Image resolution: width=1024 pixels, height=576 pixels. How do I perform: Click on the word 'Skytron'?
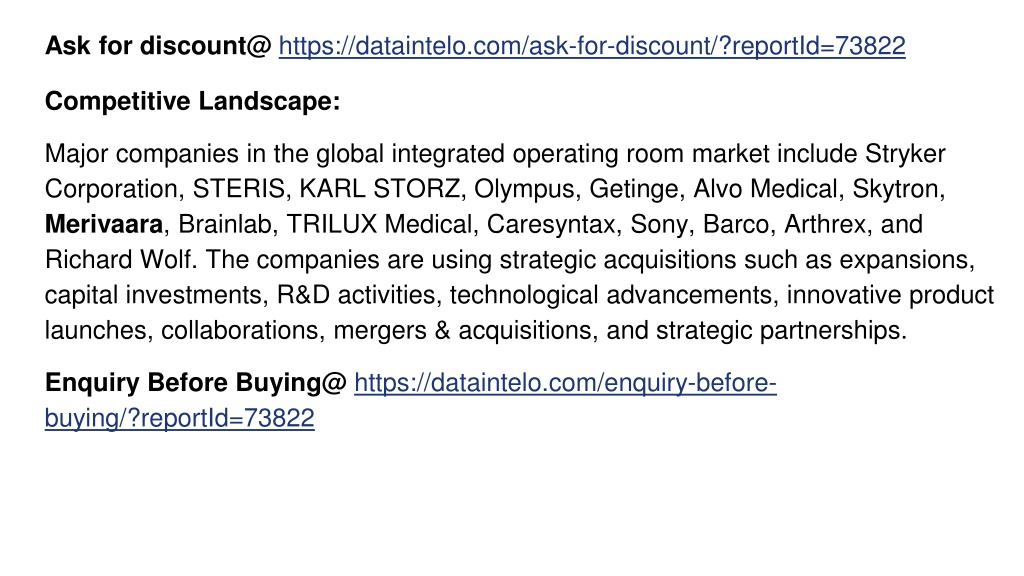point(896,189)
